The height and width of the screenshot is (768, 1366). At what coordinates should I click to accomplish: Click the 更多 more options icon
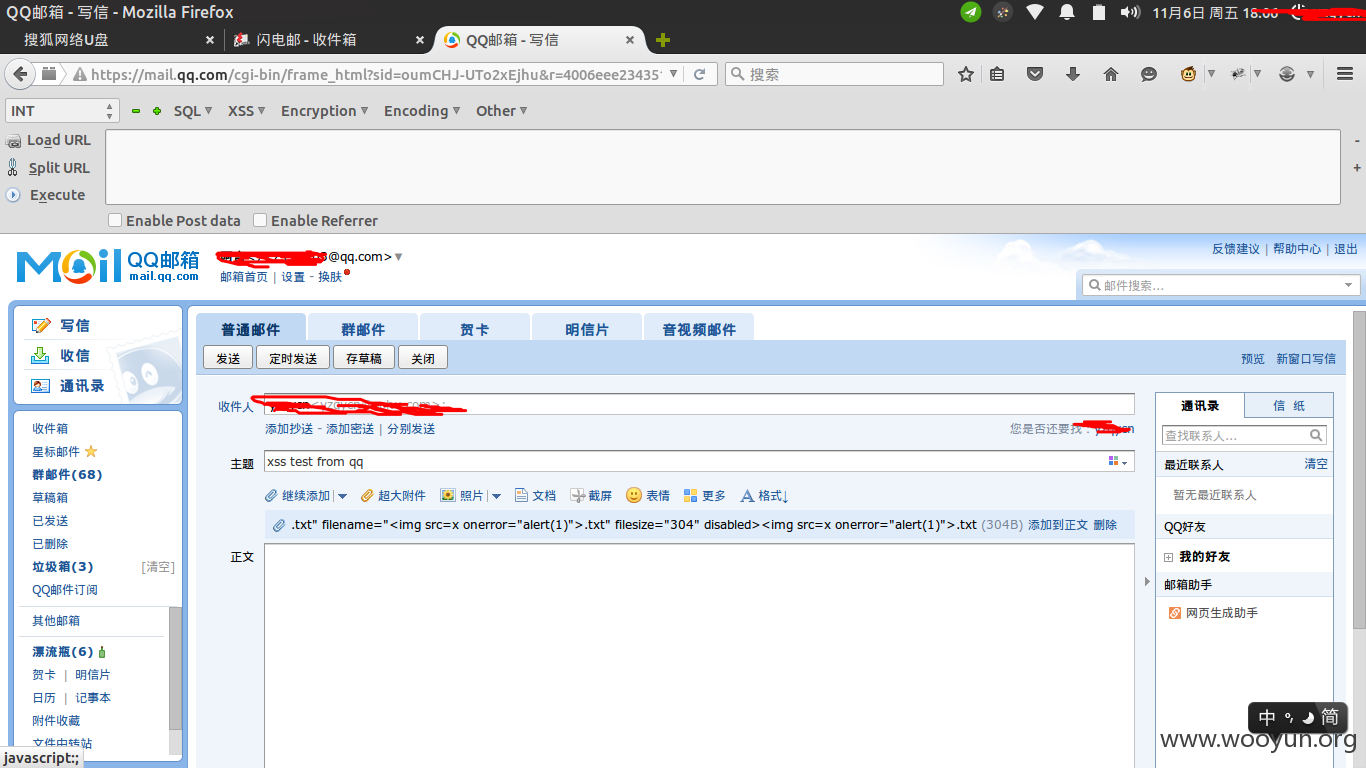[704, 496]
